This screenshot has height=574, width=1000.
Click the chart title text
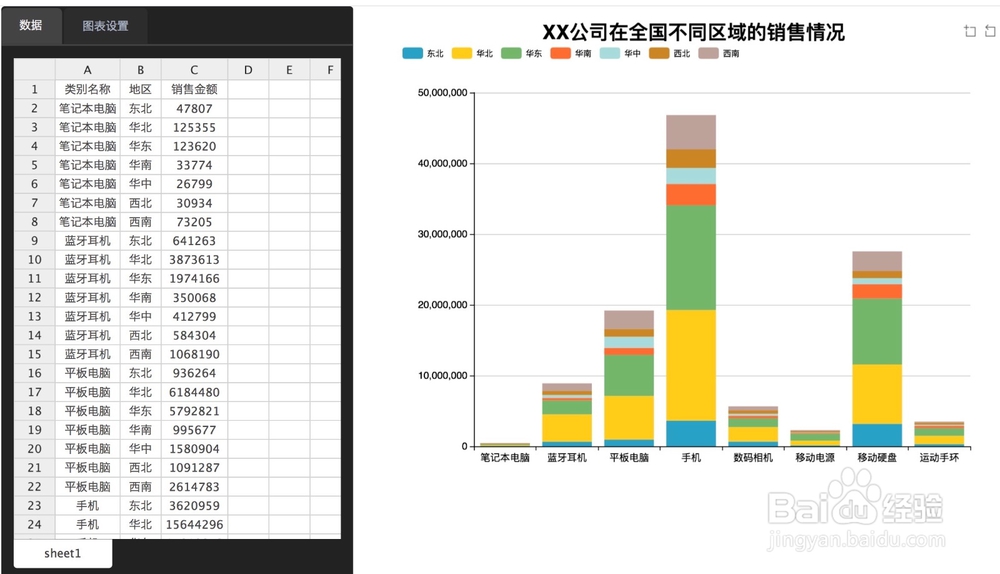click(x=693, y=32)
